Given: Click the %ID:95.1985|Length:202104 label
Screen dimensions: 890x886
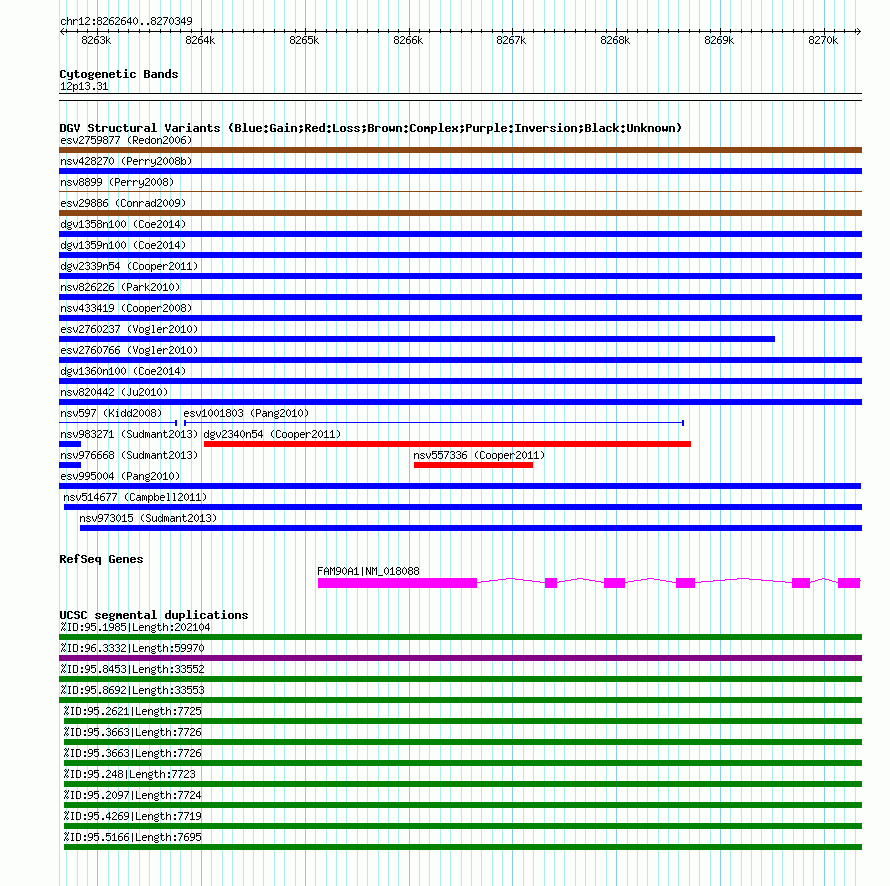Looking at the screenshot, I should [x=135, y=627].
